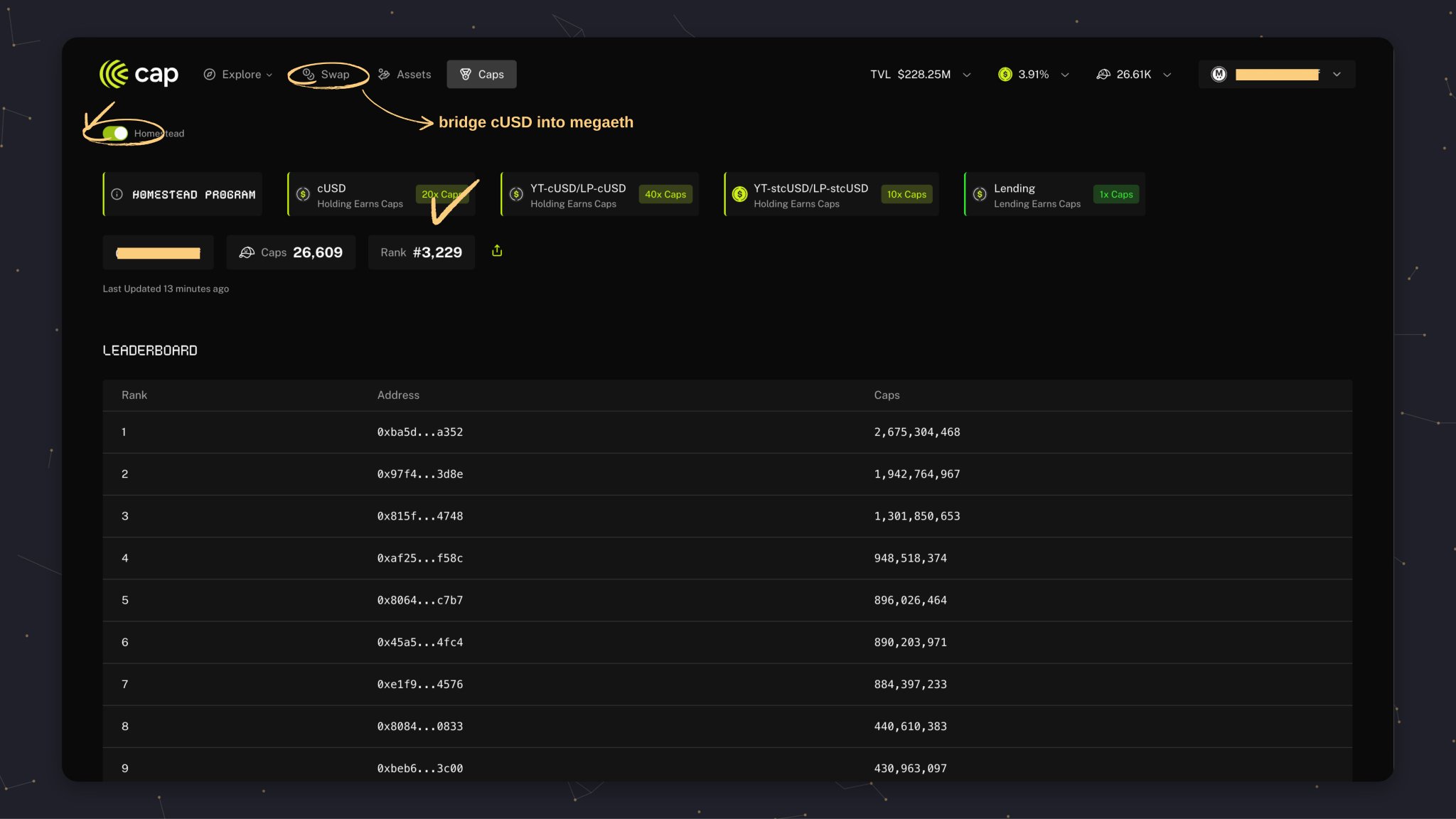
Task: Click the wallet avatar M icon
Action: tap(1219, 74)
